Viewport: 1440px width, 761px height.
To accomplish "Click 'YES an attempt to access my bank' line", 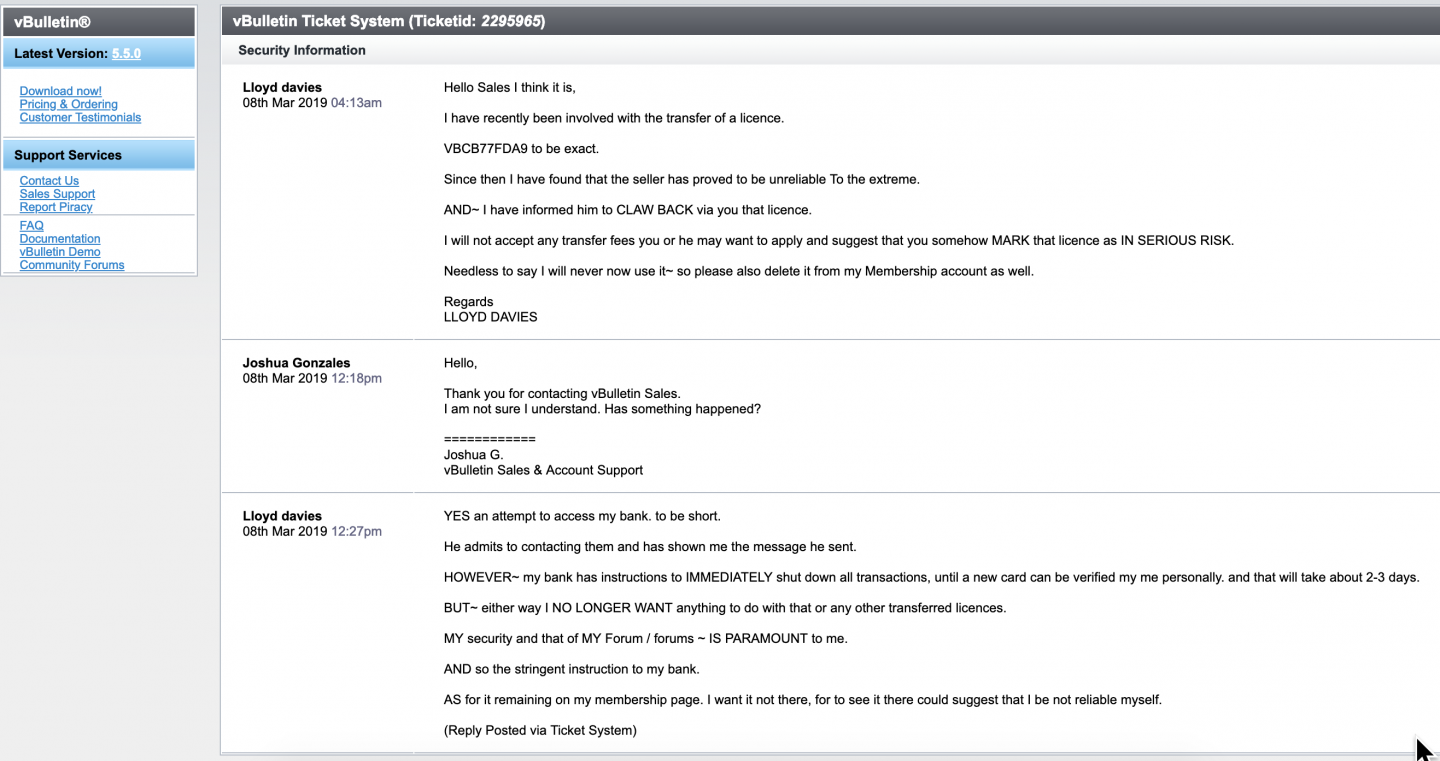I will [583, 517].
